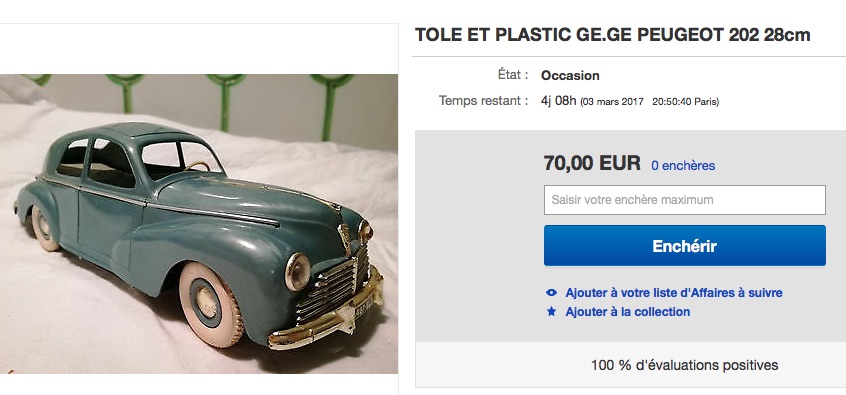Open the Peugeot 202 toy car photo

[199, 224]
